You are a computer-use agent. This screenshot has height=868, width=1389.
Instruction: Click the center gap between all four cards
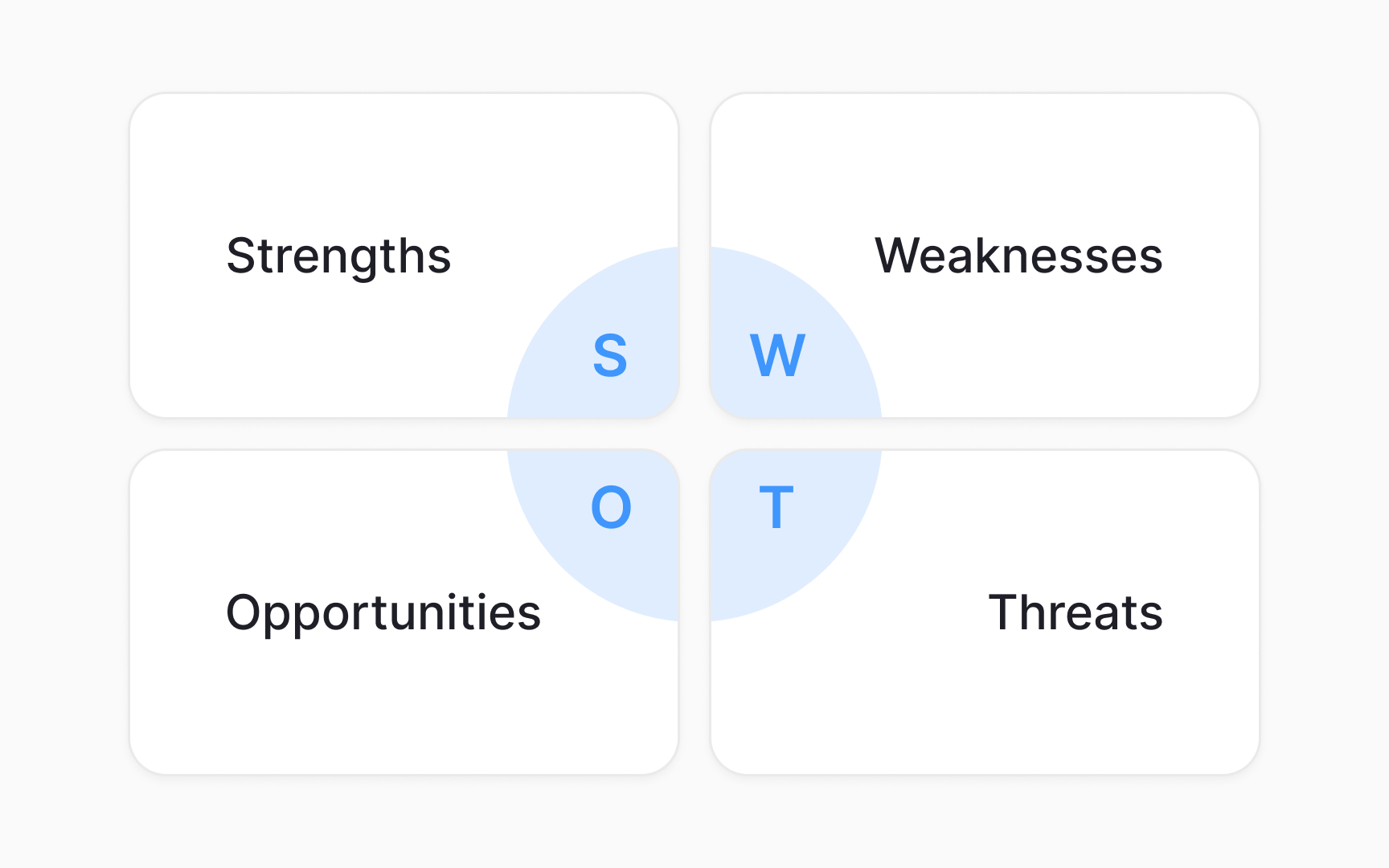[694, 434]
